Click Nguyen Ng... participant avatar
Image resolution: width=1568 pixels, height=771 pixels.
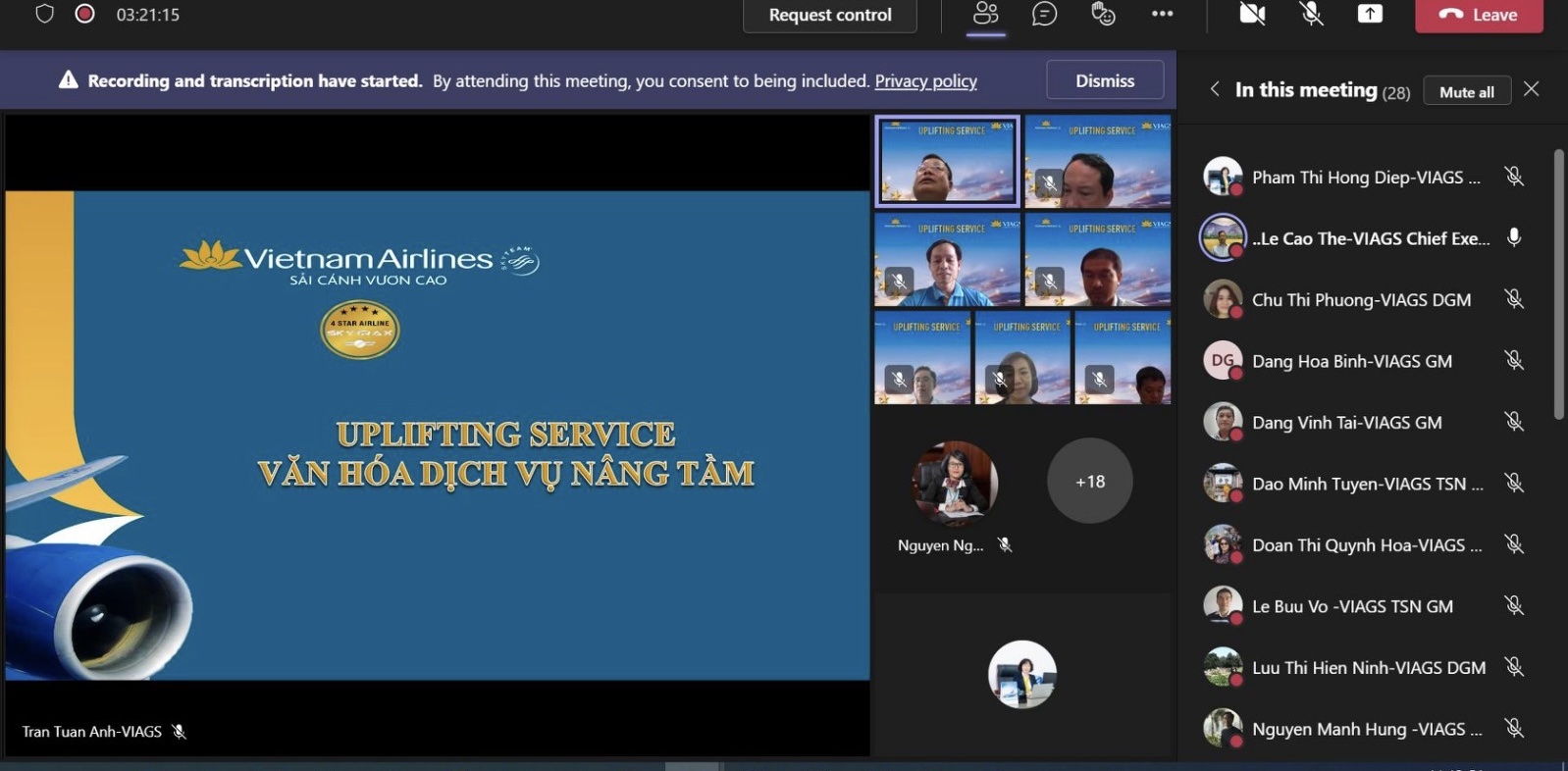click(x=955, y=482)
